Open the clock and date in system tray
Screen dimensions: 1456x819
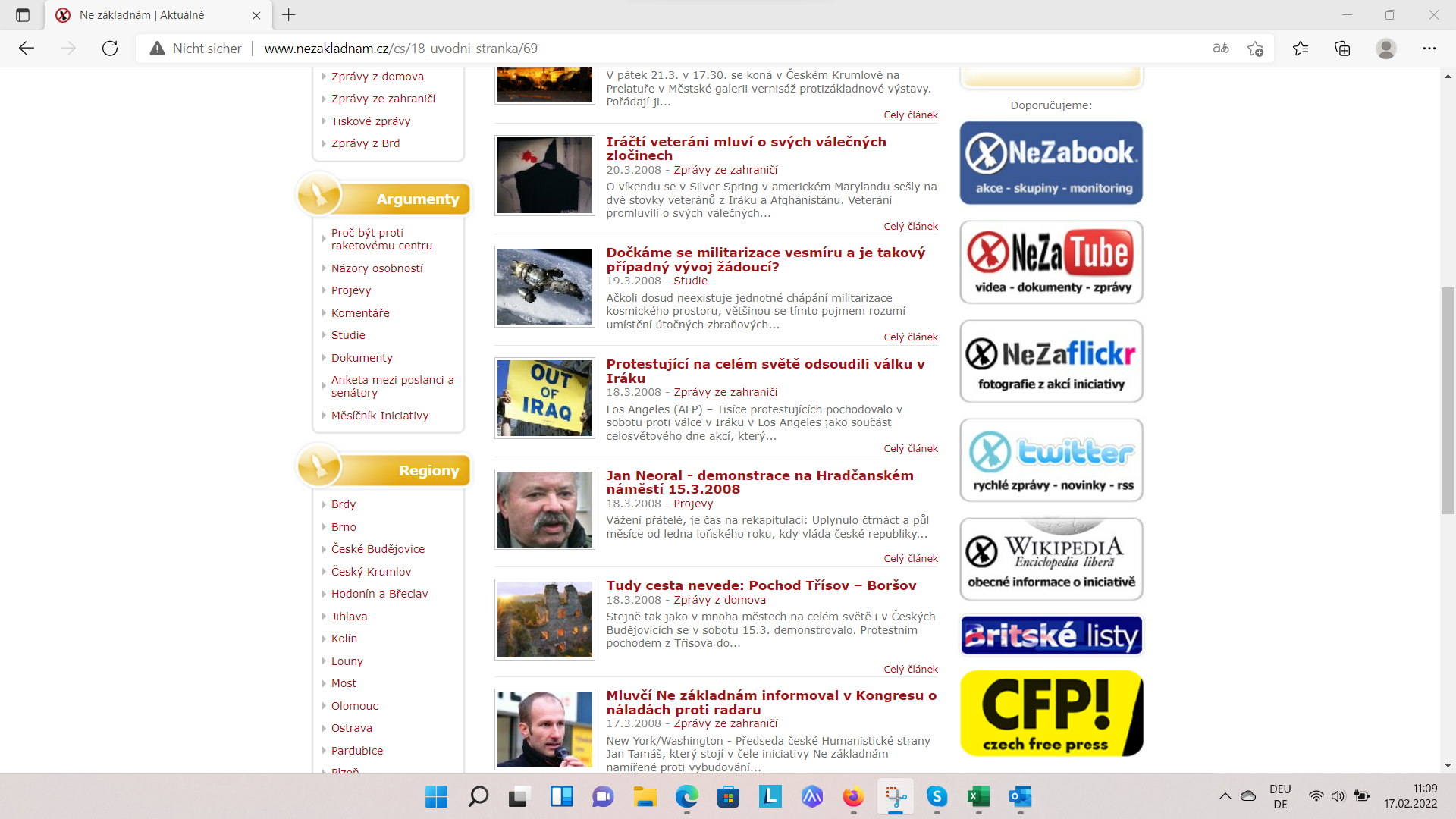1410,796
